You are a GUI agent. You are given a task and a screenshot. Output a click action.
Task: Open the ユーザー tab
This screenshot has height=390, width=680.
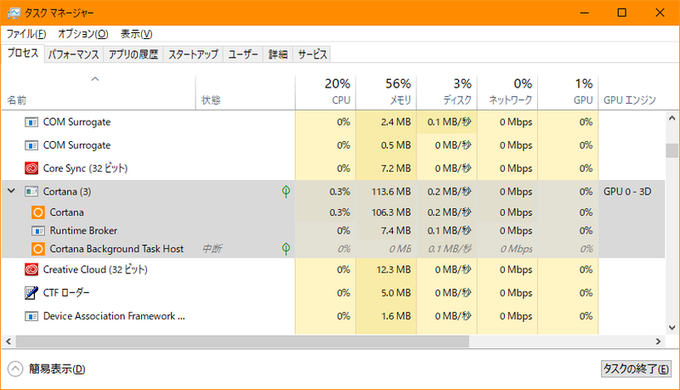243,55
